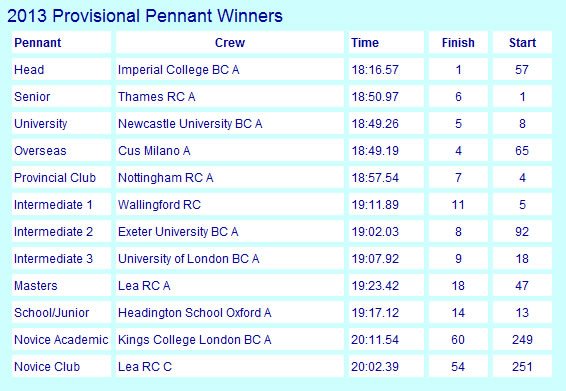
Task: Click Cus Milano A time 18:49.19
Action: (386, 151)
